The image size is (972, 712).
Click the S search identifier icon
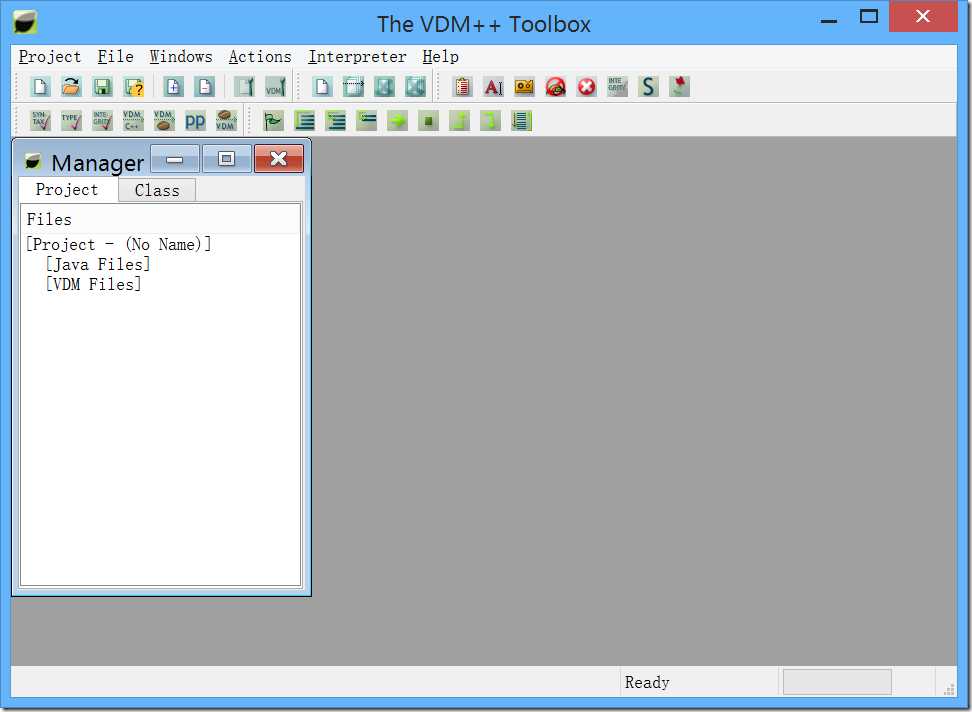coord(648,87)
